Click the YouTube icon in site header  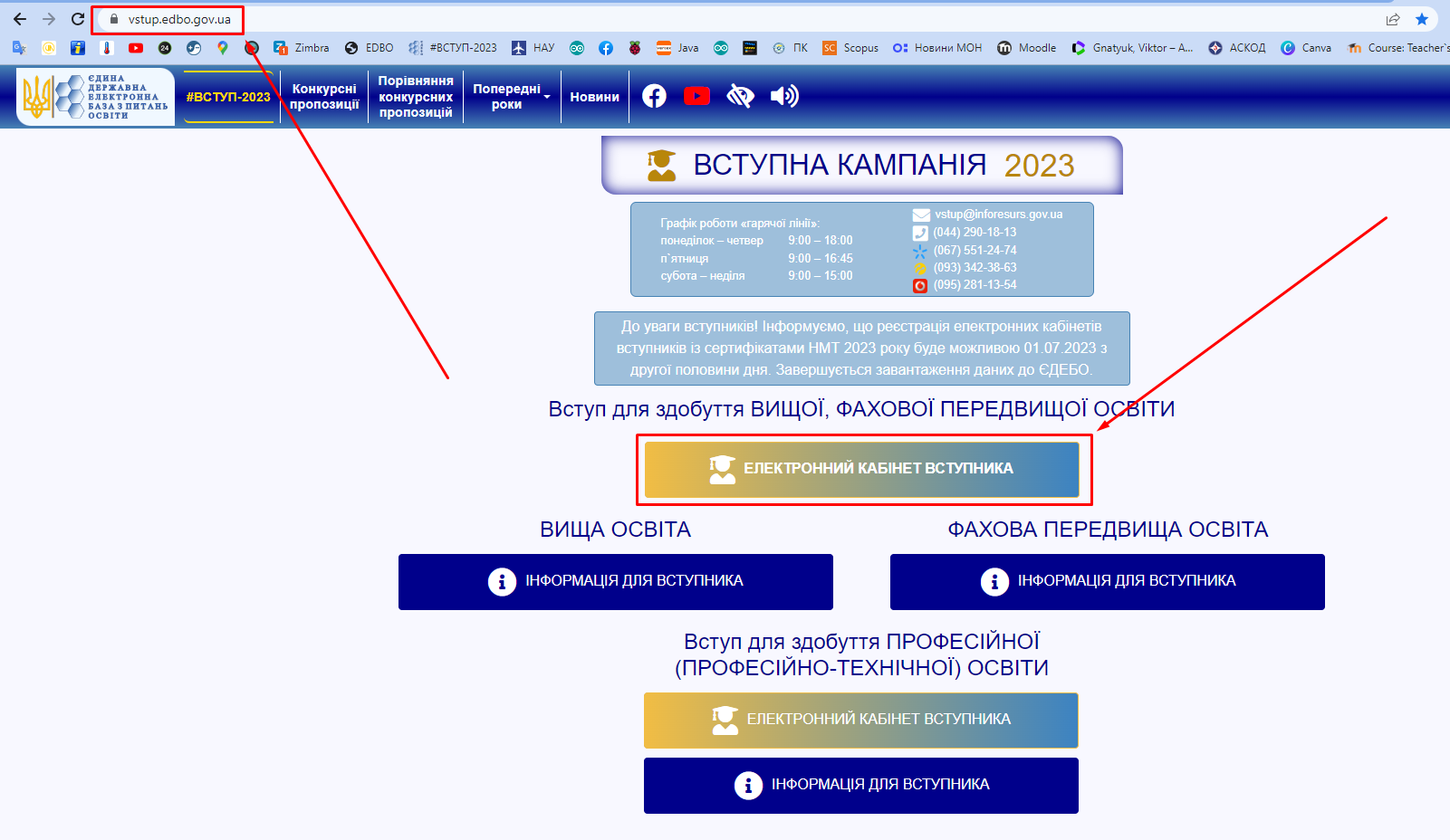point(696,96)
